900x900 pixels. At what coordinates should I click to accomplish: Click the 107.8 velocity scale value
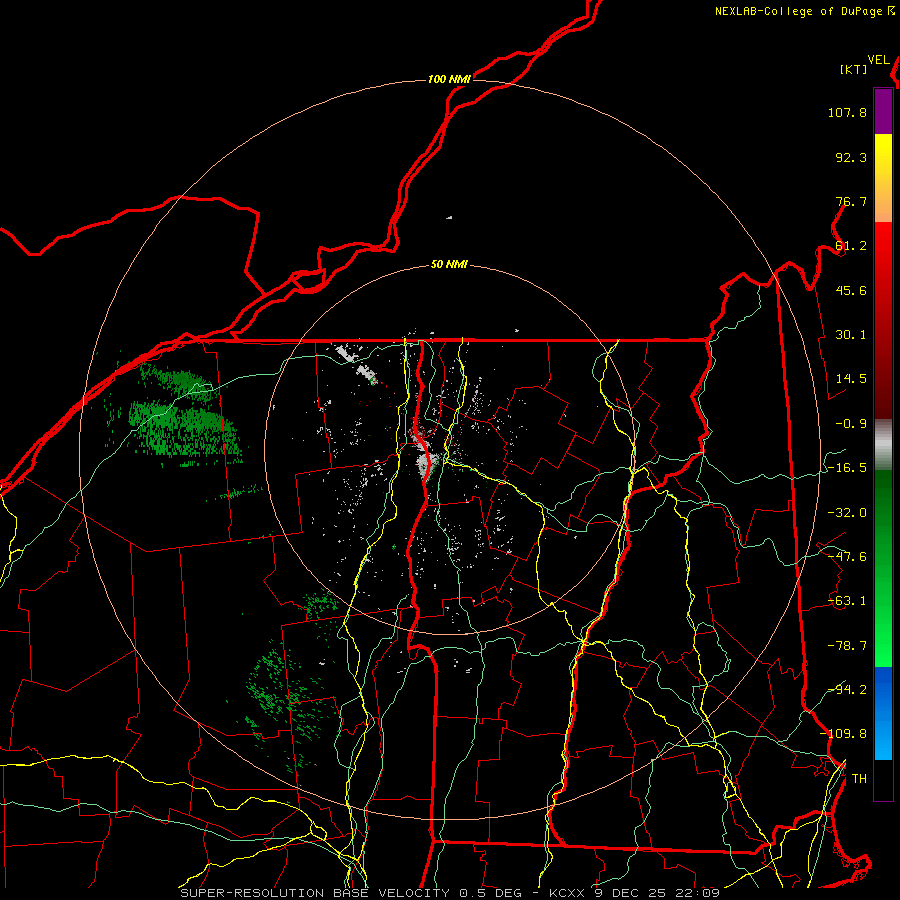pyautogui.click(x=847, y=112)
